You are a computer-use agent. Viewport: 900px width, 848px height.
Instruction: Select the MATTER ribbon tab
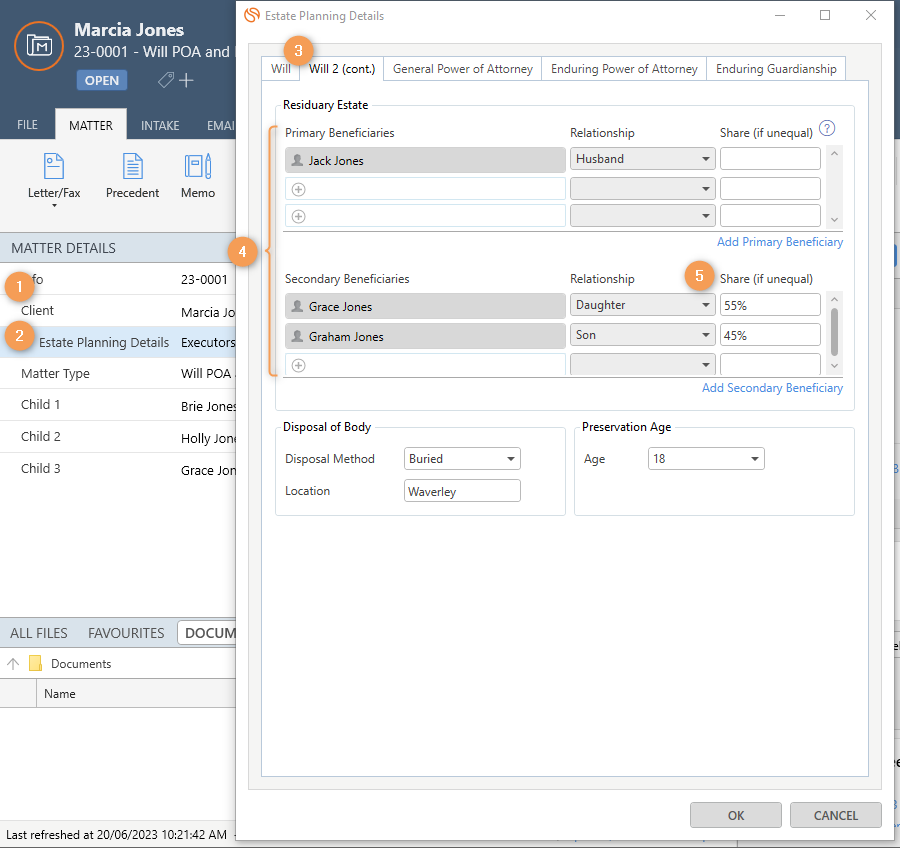[91, 125]
